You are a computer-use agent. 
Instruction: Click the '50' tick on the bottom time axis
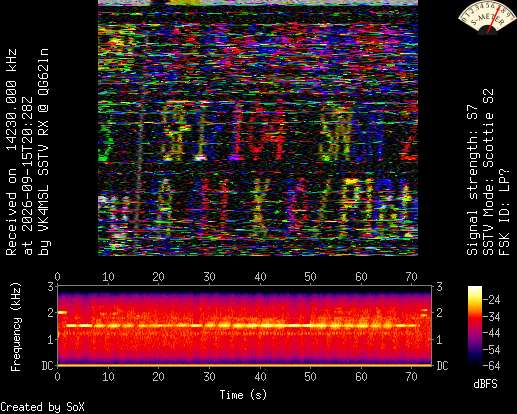310,377
